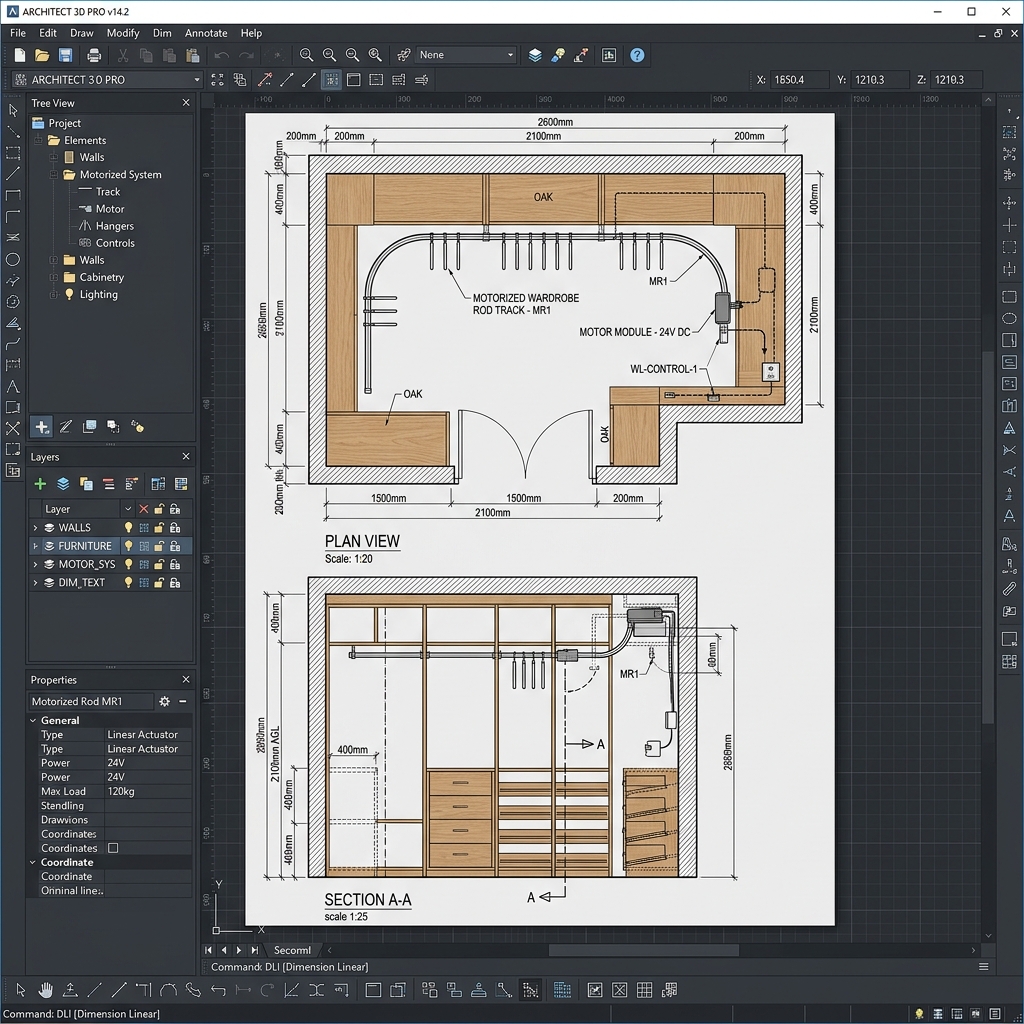Open the layers stack toolbar icon
Viewport: 1024px width, 1024px height.
(535, 56)
